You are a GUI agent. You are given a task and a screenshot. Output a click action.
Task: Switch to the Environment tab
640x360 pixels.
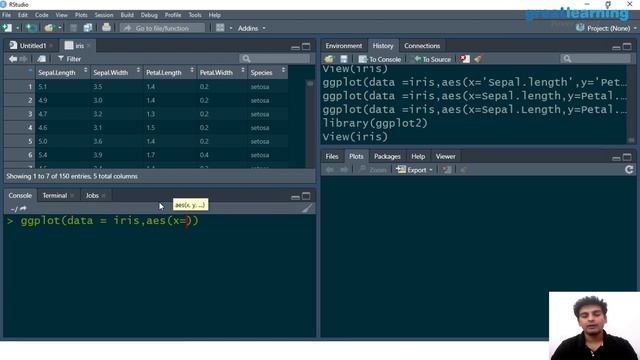click(x=344, y=46)
